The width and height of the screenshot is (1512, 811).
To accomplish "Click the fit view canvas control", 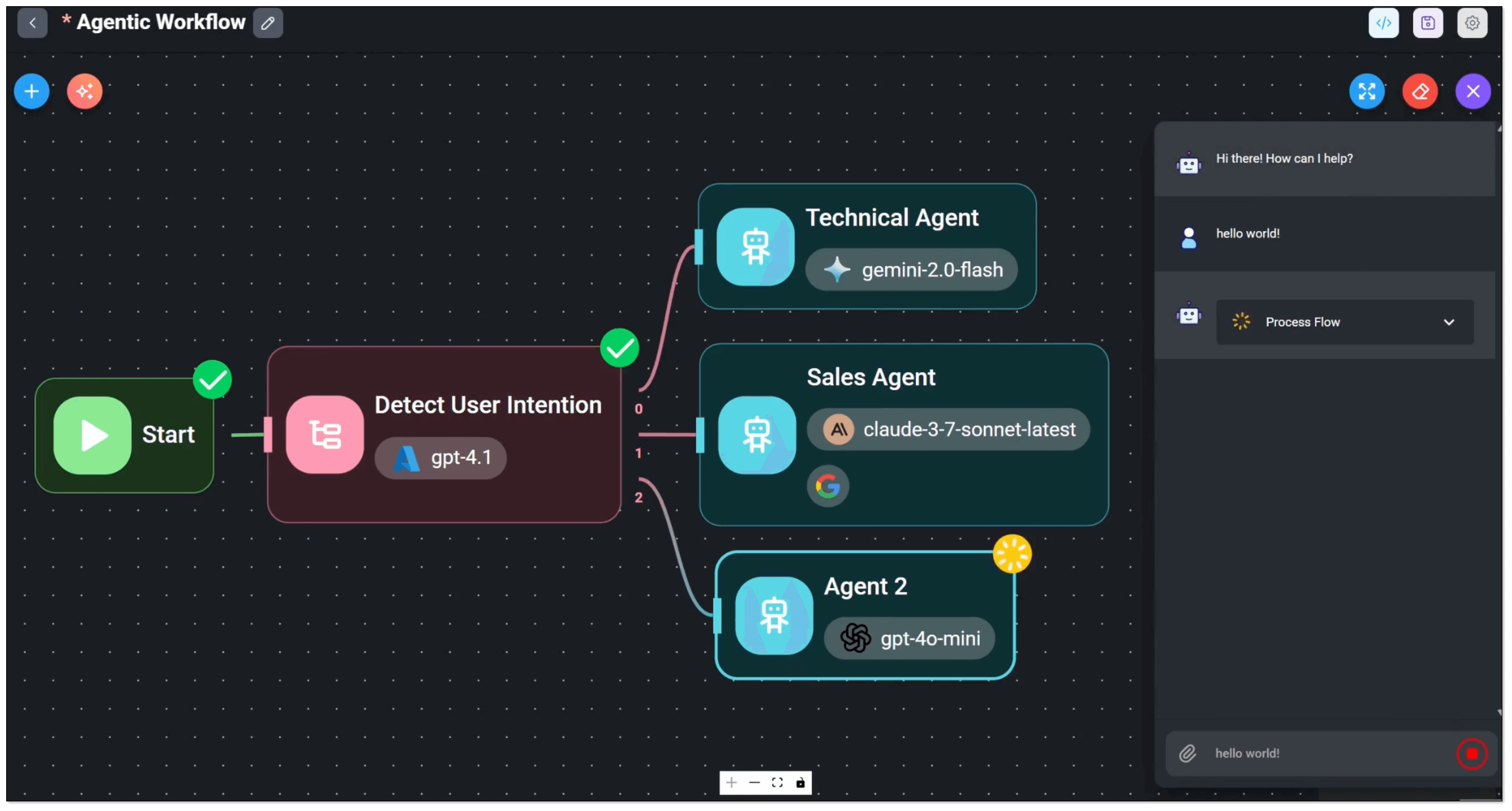I will 777,783.
